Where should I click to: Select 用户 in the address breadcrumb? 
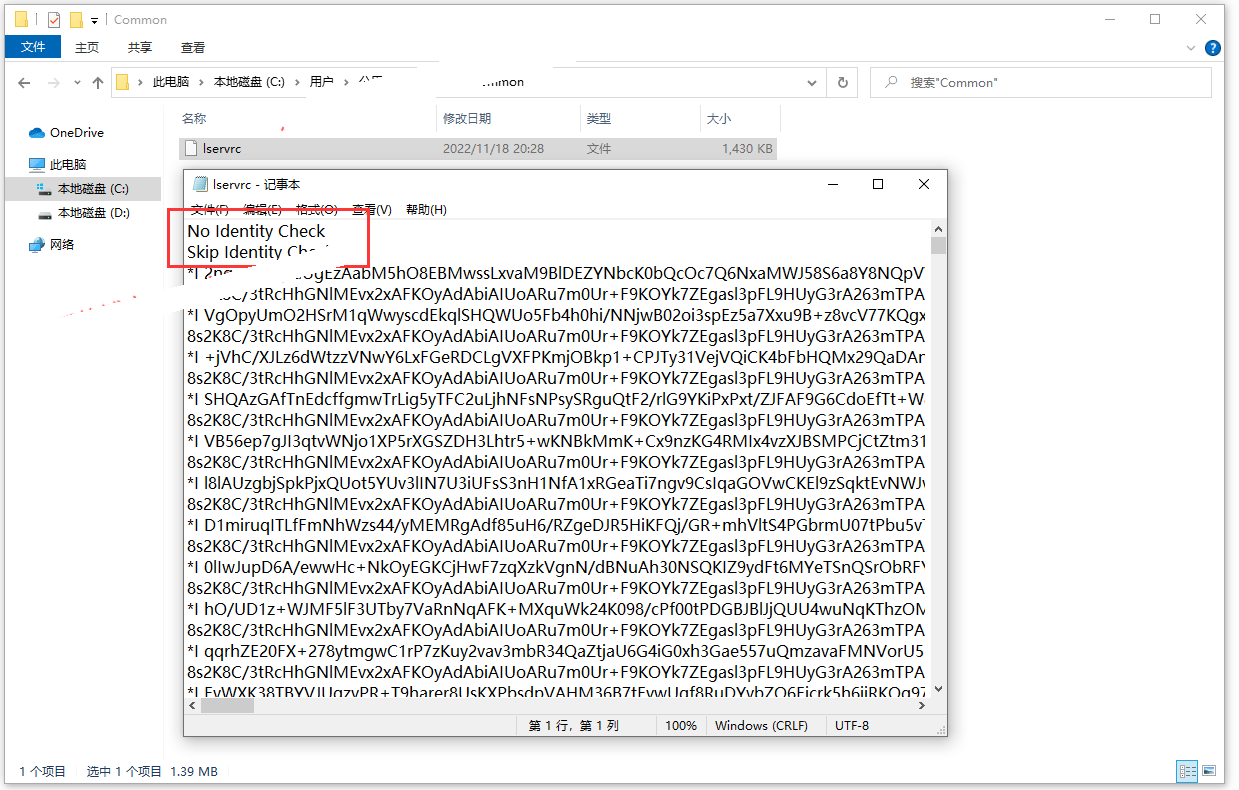tap(321, 82)
